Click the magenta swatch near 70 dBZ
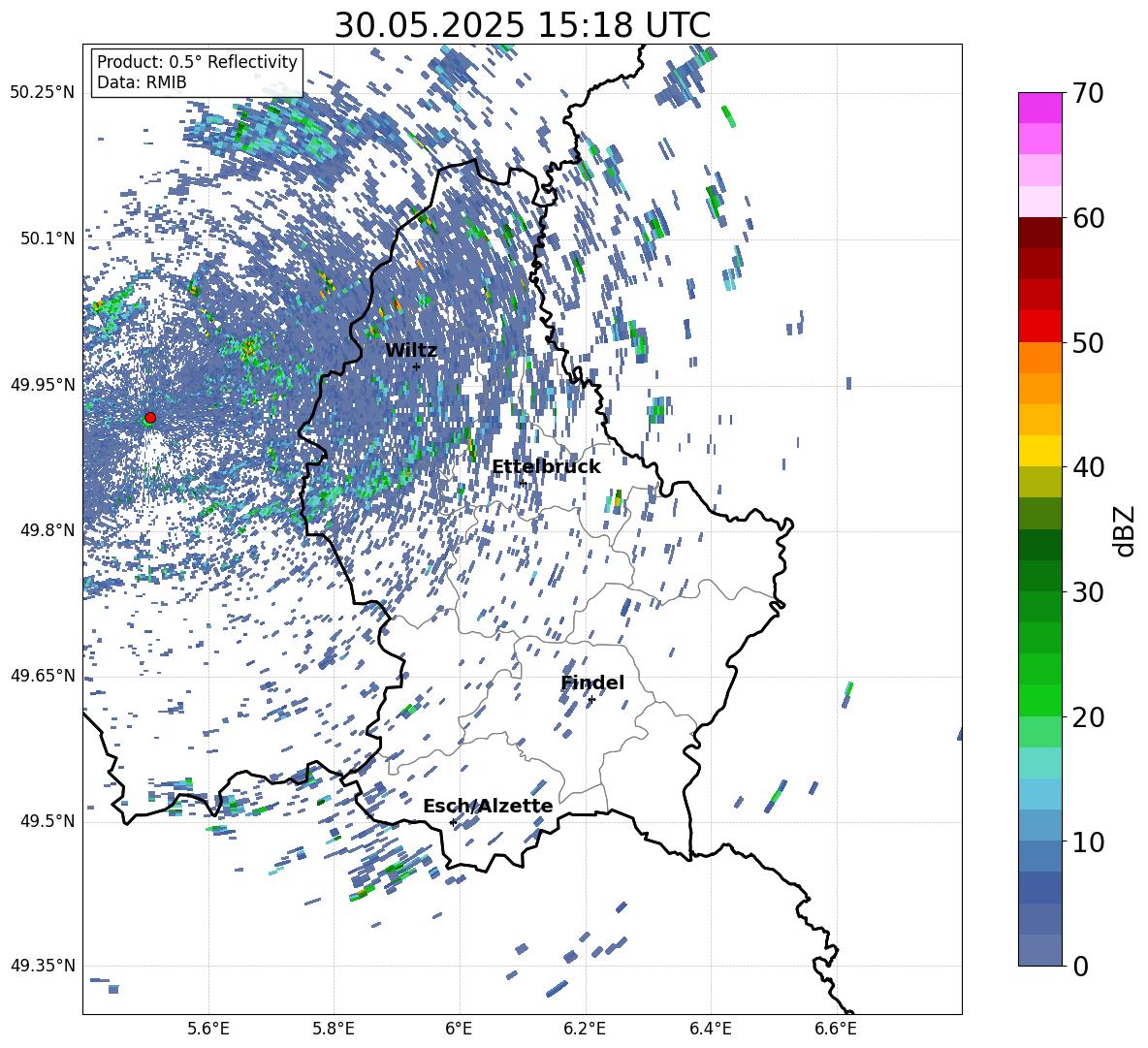1148x1048 pixels. coord(1039,108)
